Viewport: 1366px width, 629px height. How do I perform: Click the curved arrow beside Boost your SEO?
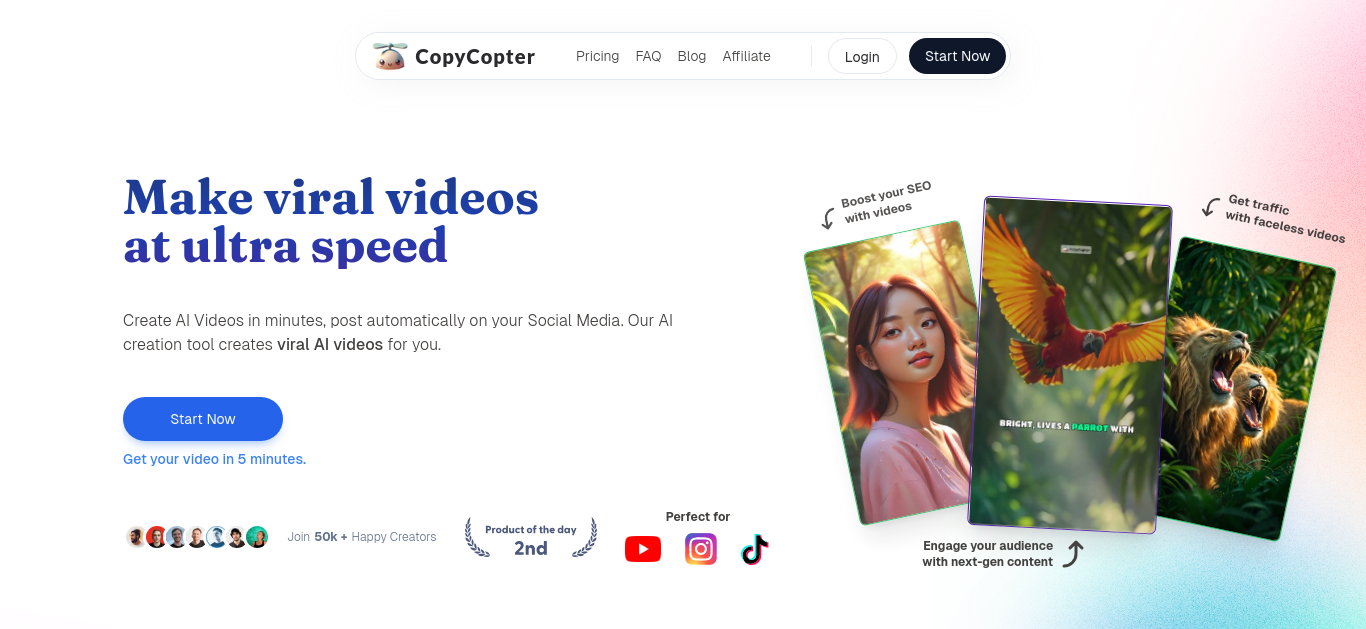tap(828, 218)
